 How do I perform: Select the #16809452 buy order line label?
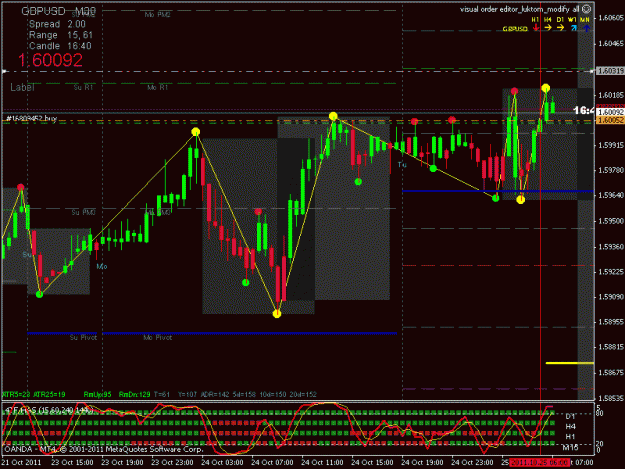click(x=31, y=118)
